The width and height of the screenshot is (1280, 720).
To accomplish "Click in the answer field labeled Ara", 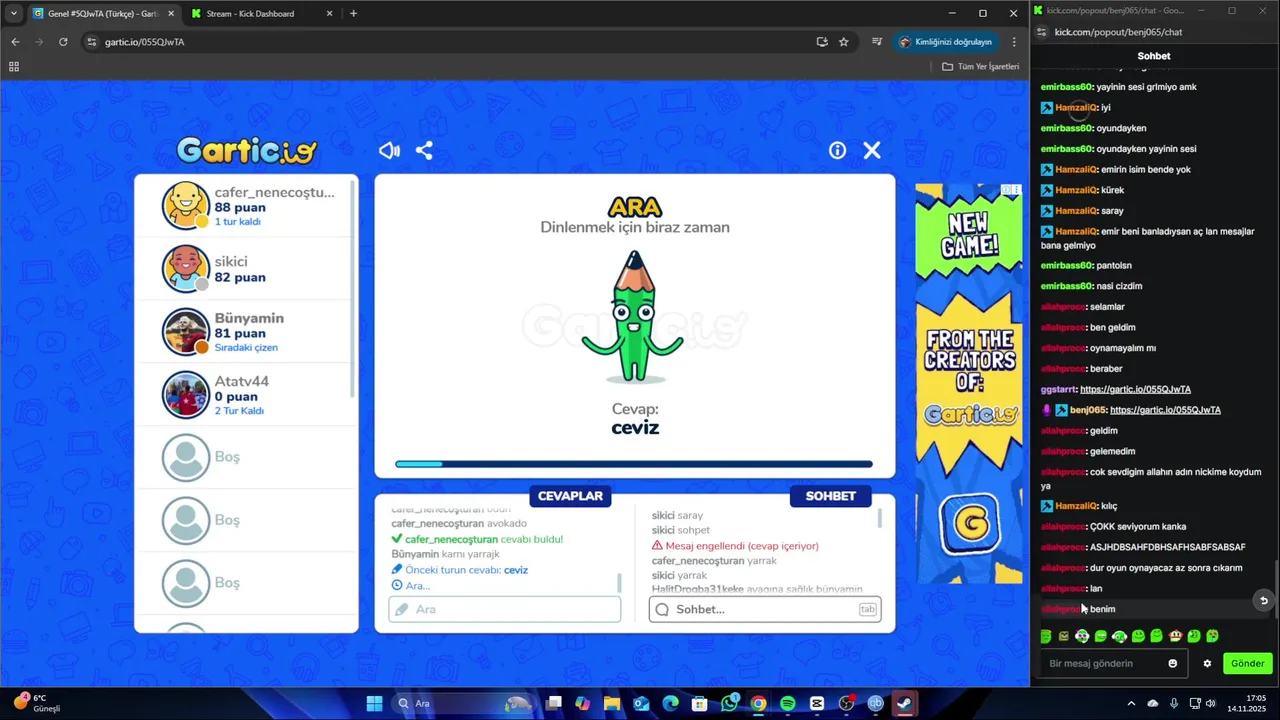I will (x=505, y=609).
